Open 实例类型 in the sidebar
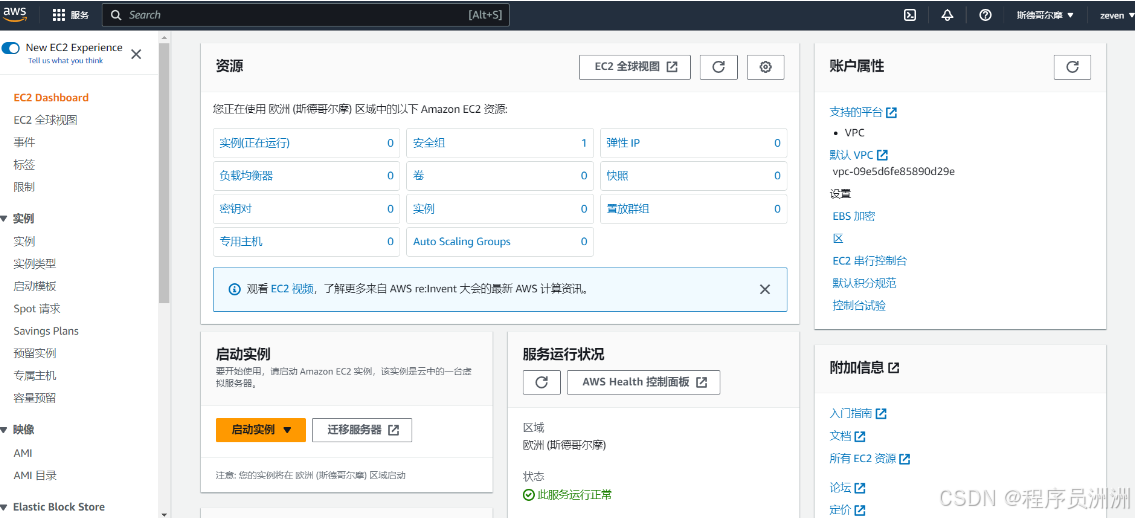This screenshot has width=1135, height=518. point(35,263)
